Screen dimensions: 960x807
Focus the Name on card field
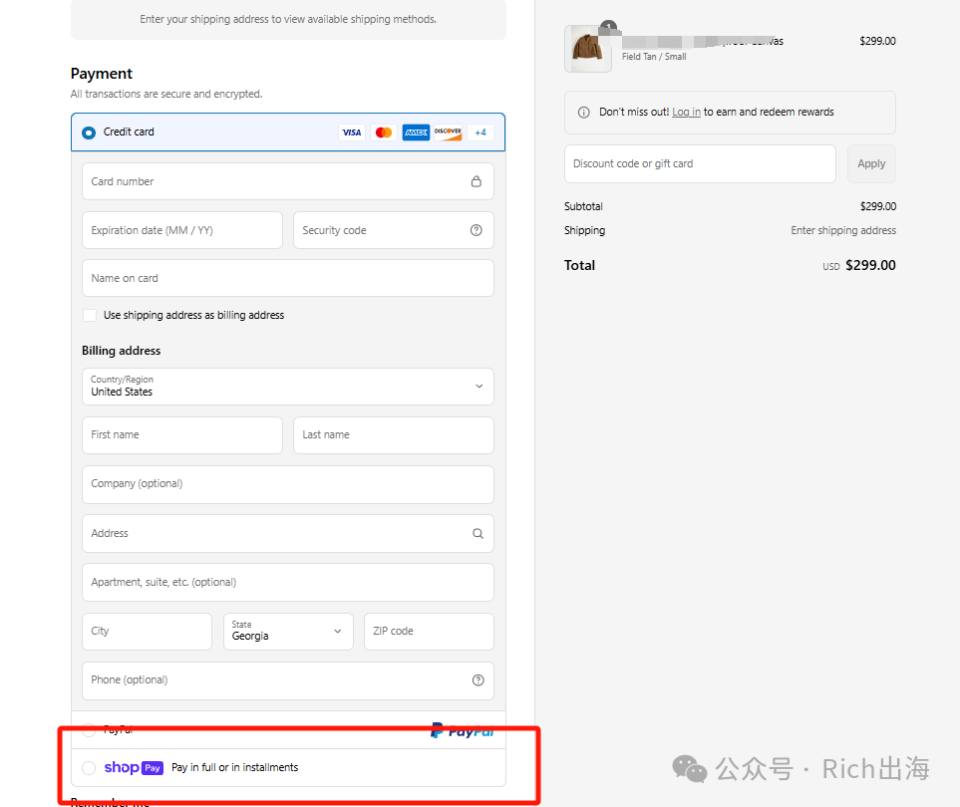[x=288, y=278]
